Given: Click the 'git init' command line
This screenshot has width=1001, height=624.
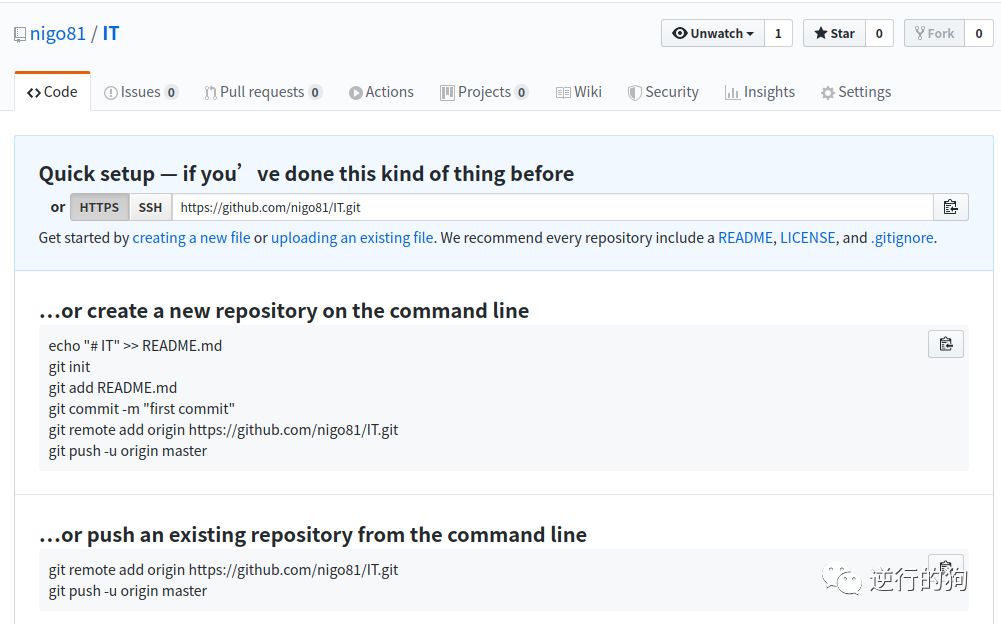Looking at the screenshot, I should coord(70,367).
